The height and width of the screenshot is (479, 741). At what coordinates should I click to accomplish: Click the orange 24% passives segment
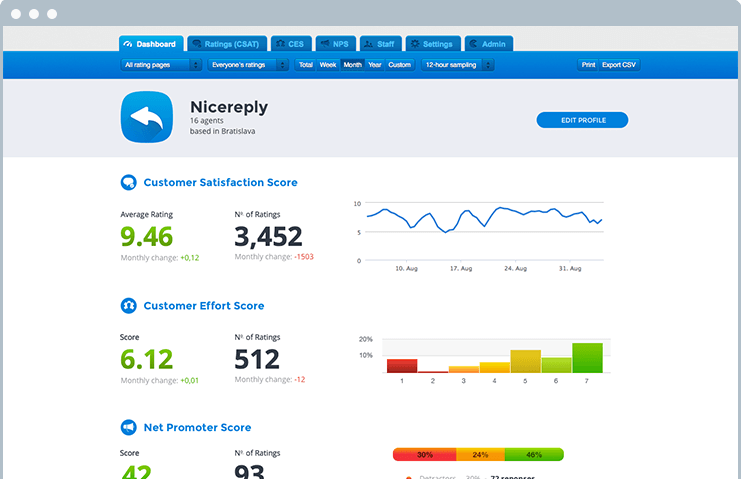click(x=480, y=454)
